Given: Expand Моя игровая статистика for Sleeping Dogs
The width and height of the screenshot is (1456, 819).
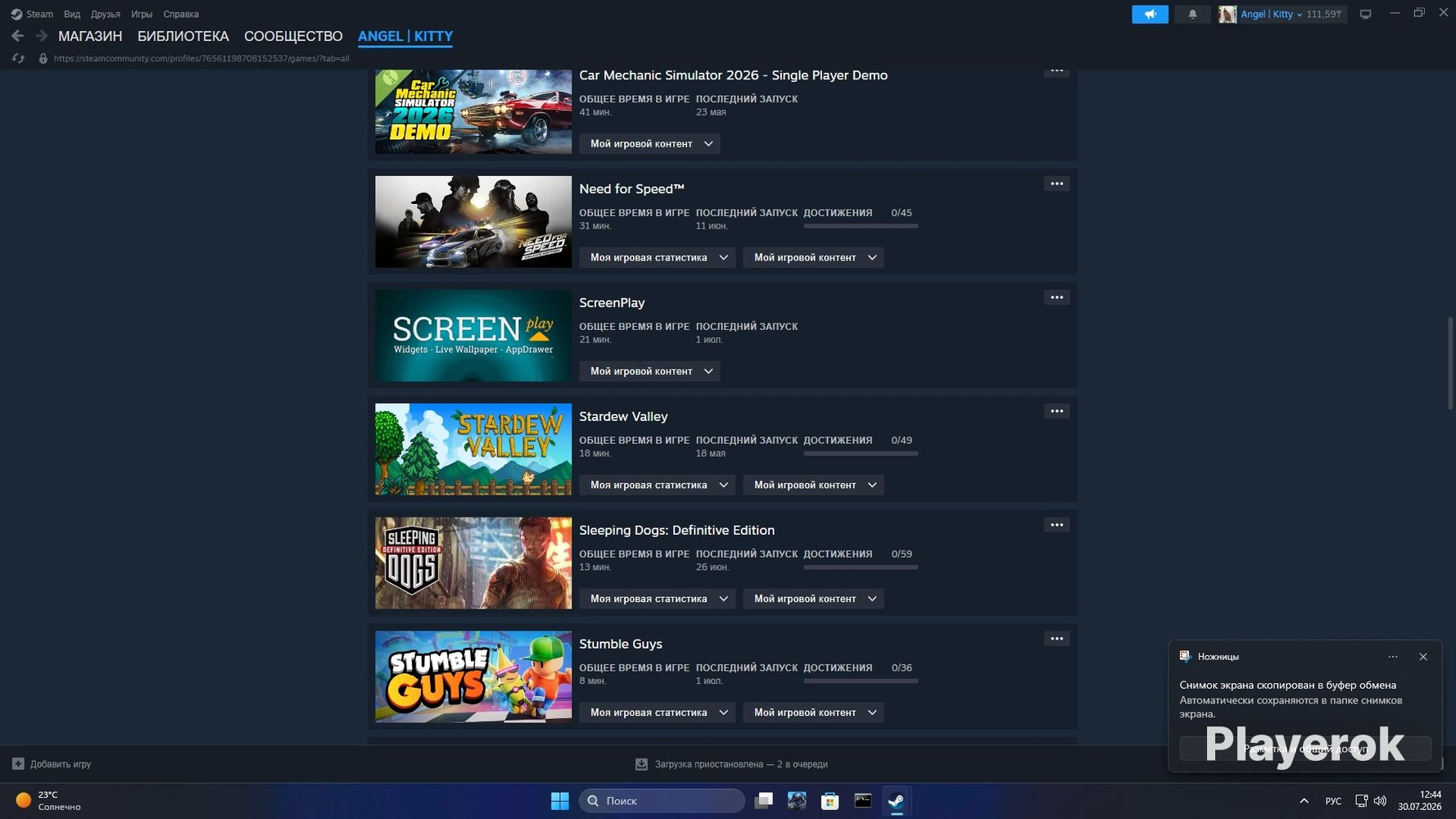Looking at the screenshot, I should pyautogui.click(x=658, y=599).
